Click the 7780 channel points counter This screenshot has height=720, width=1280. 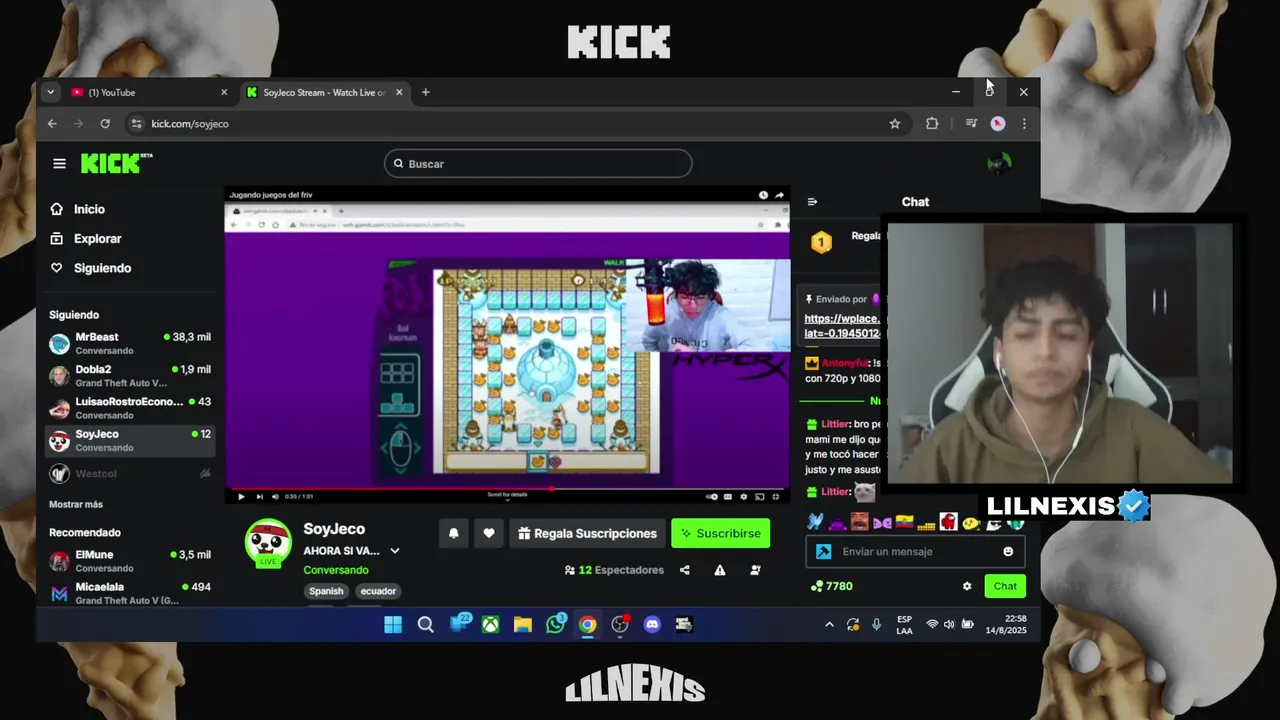click(x=832, y=586)
